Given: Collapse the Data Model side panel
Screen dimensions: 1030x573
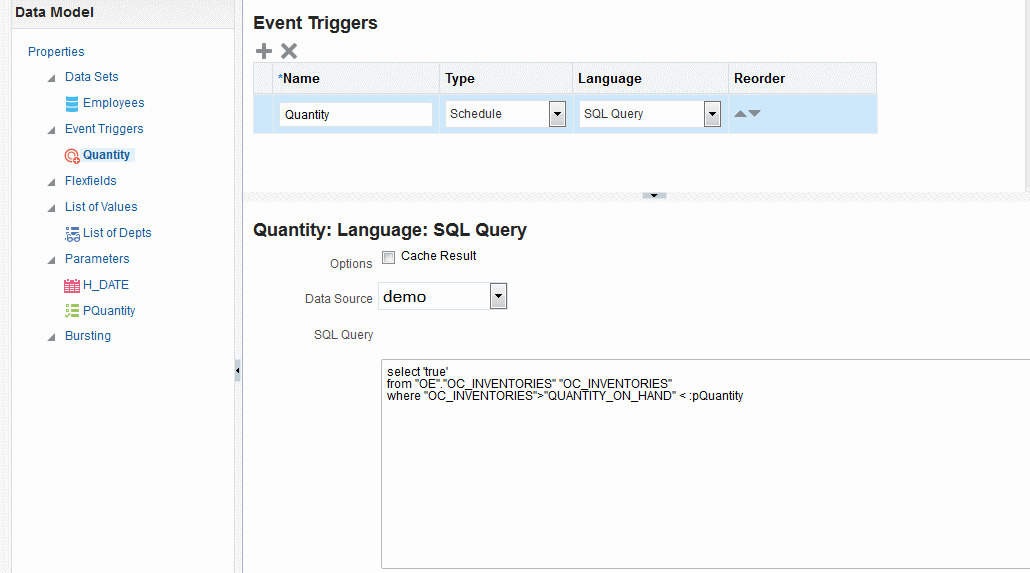Looking at the screenshot, I should point(238,371).
